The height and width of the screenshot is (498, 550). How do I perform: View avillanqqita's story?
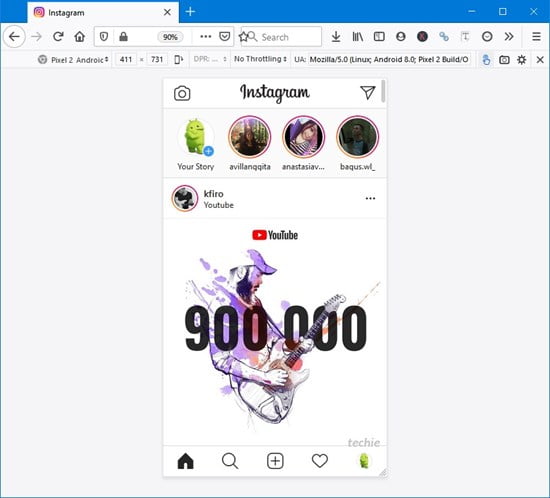(250, 144)
